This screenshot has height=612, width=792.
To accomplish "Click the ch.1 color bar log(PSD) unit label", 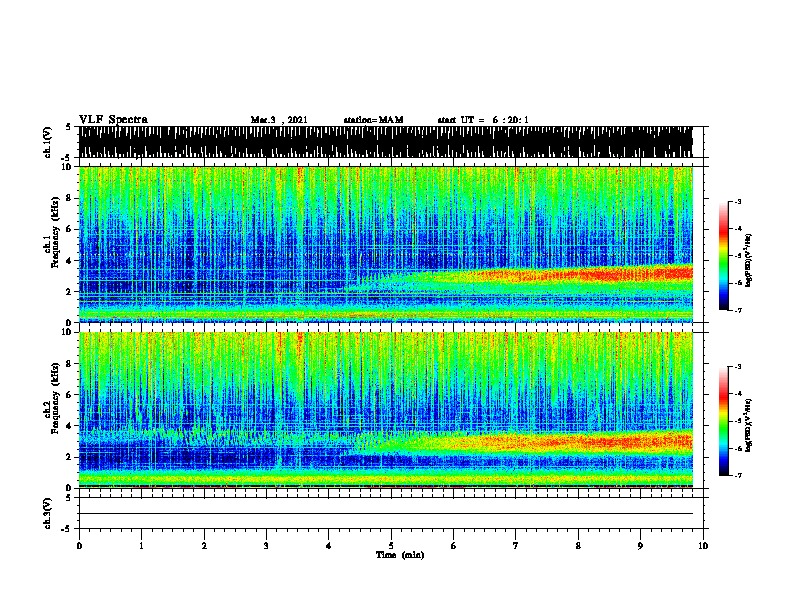I will pos(748,260).
